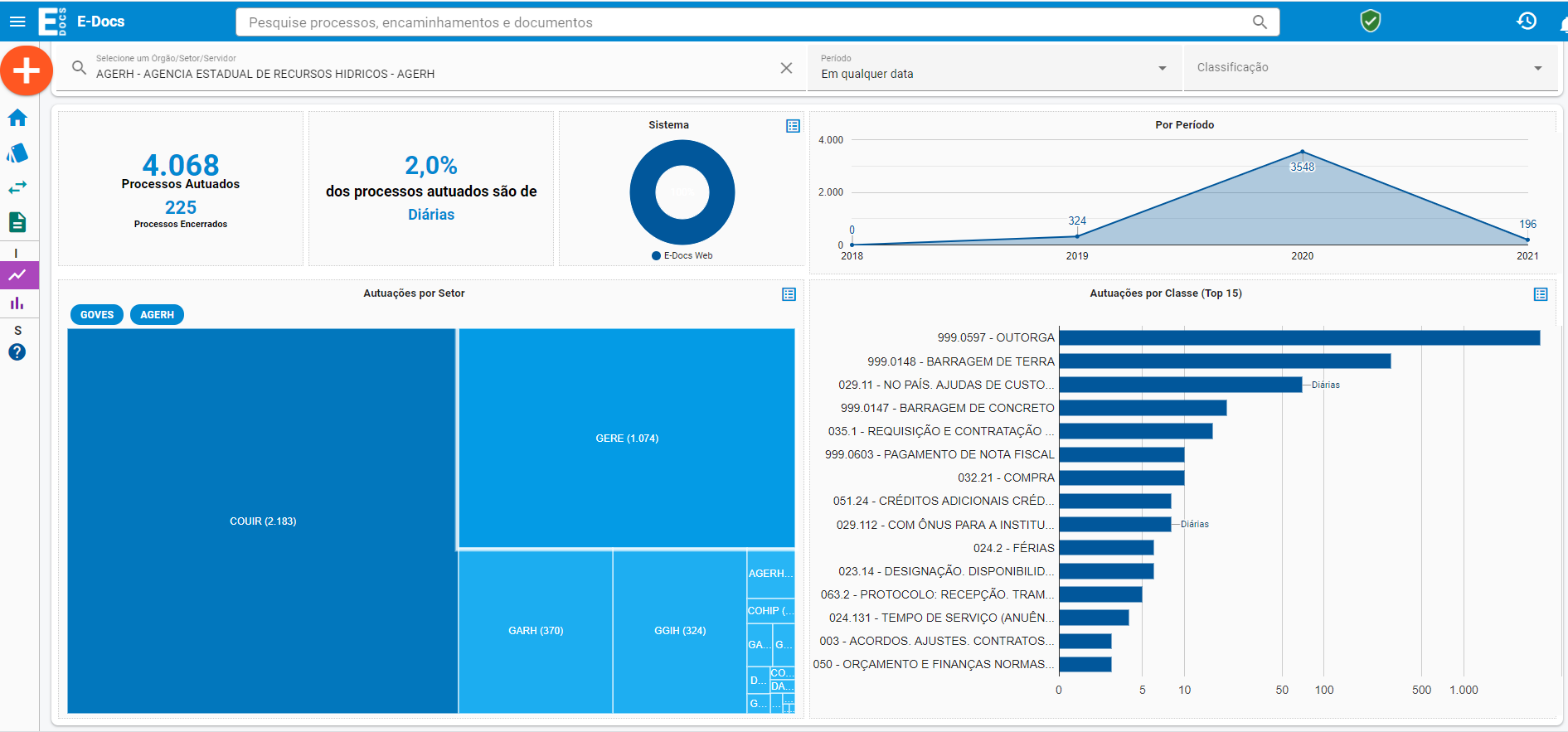Show table view for Autuações por Classe

(x=1541, y=294)
